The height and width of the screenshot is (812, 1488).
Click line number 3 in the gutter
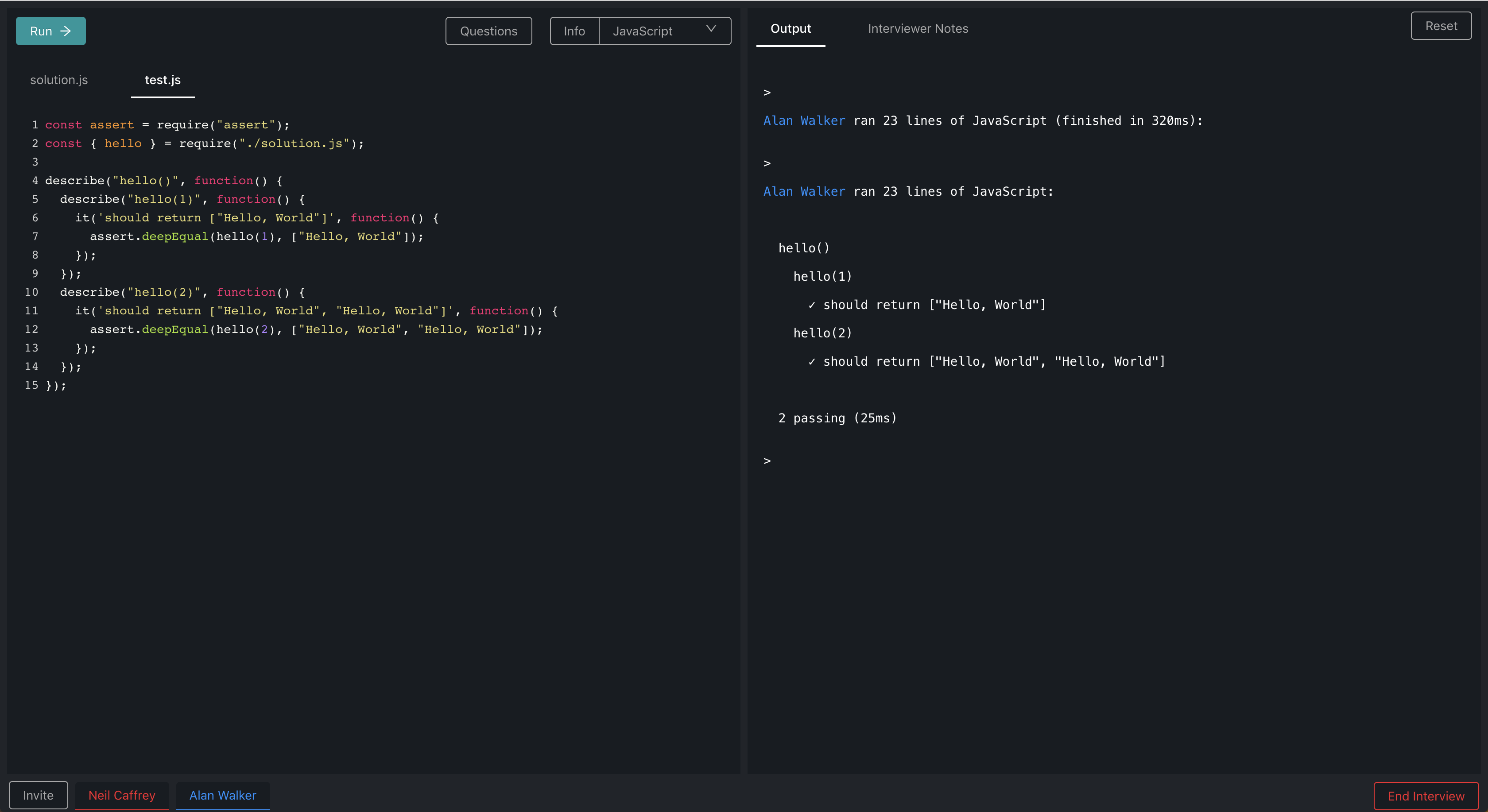point(35,162)
